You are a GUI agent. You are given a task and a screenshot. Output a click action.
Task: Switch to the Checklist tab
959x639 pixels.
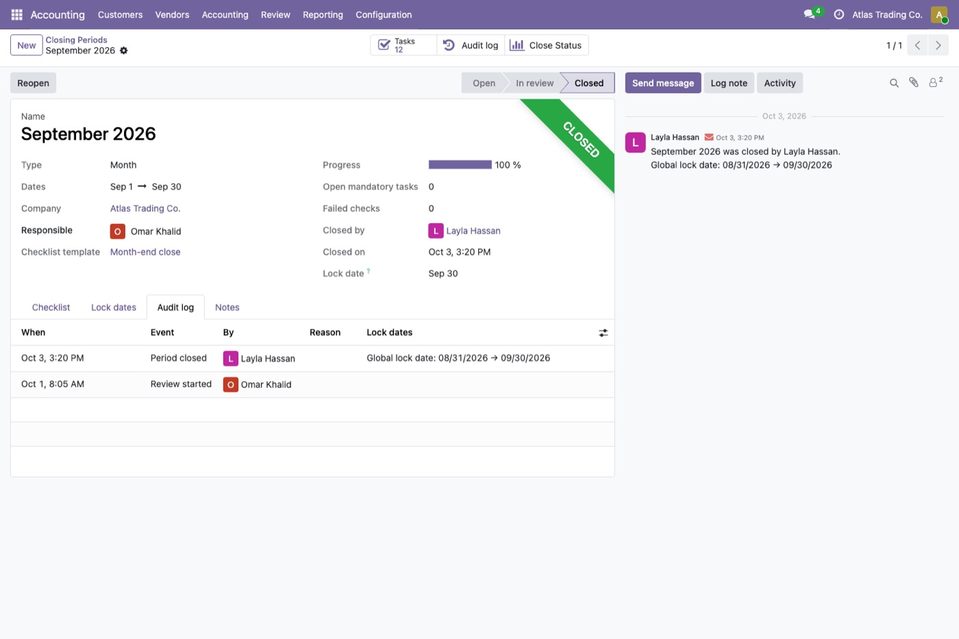51,308
